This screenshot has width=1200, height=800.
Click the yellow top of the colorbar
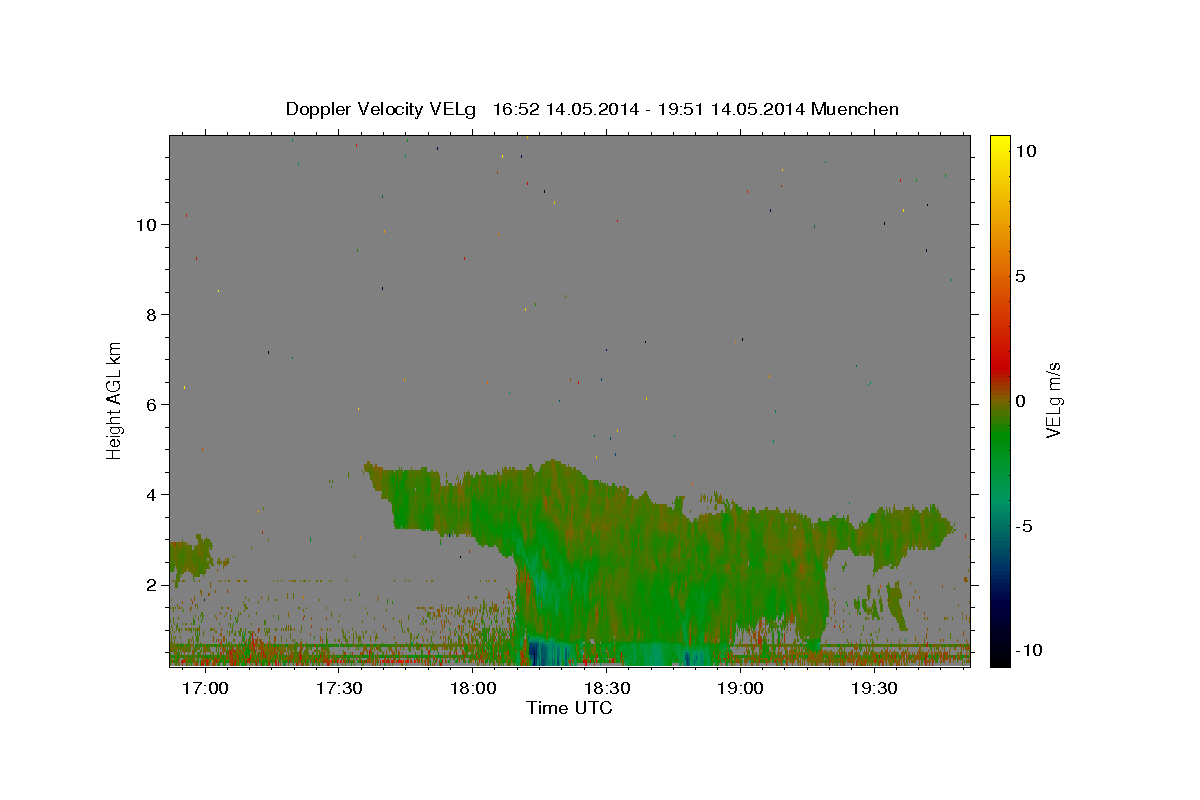[x=1000, y=145]
